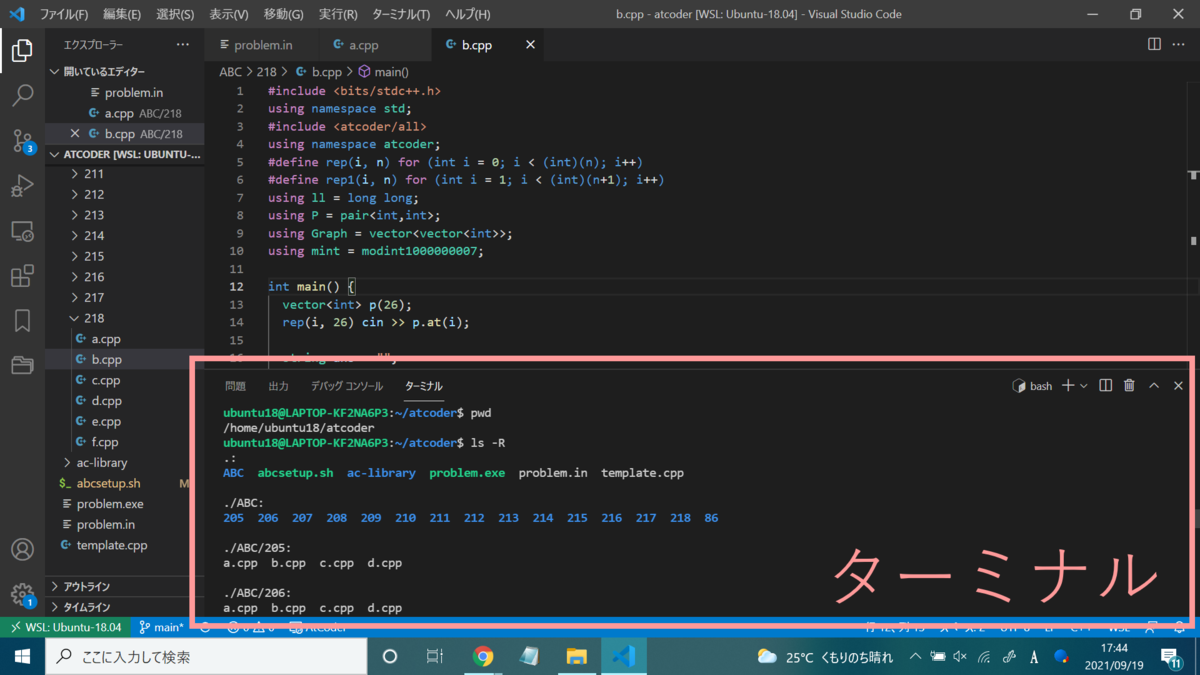Switch to the a.cpp editor tab
Image resolution: width=1200 pixels, height=675 pixels.
point(377,45)
